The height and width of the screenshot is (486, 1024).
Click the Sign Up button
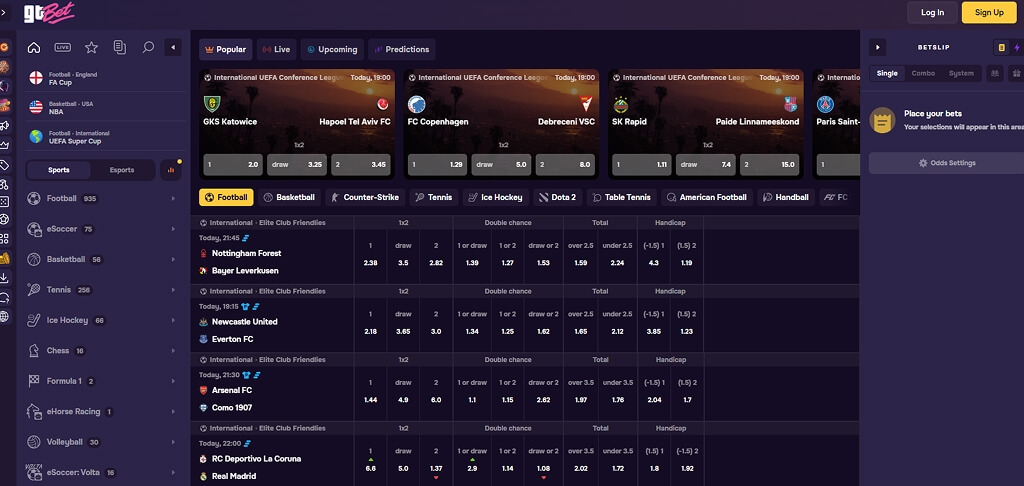(989, 12)
